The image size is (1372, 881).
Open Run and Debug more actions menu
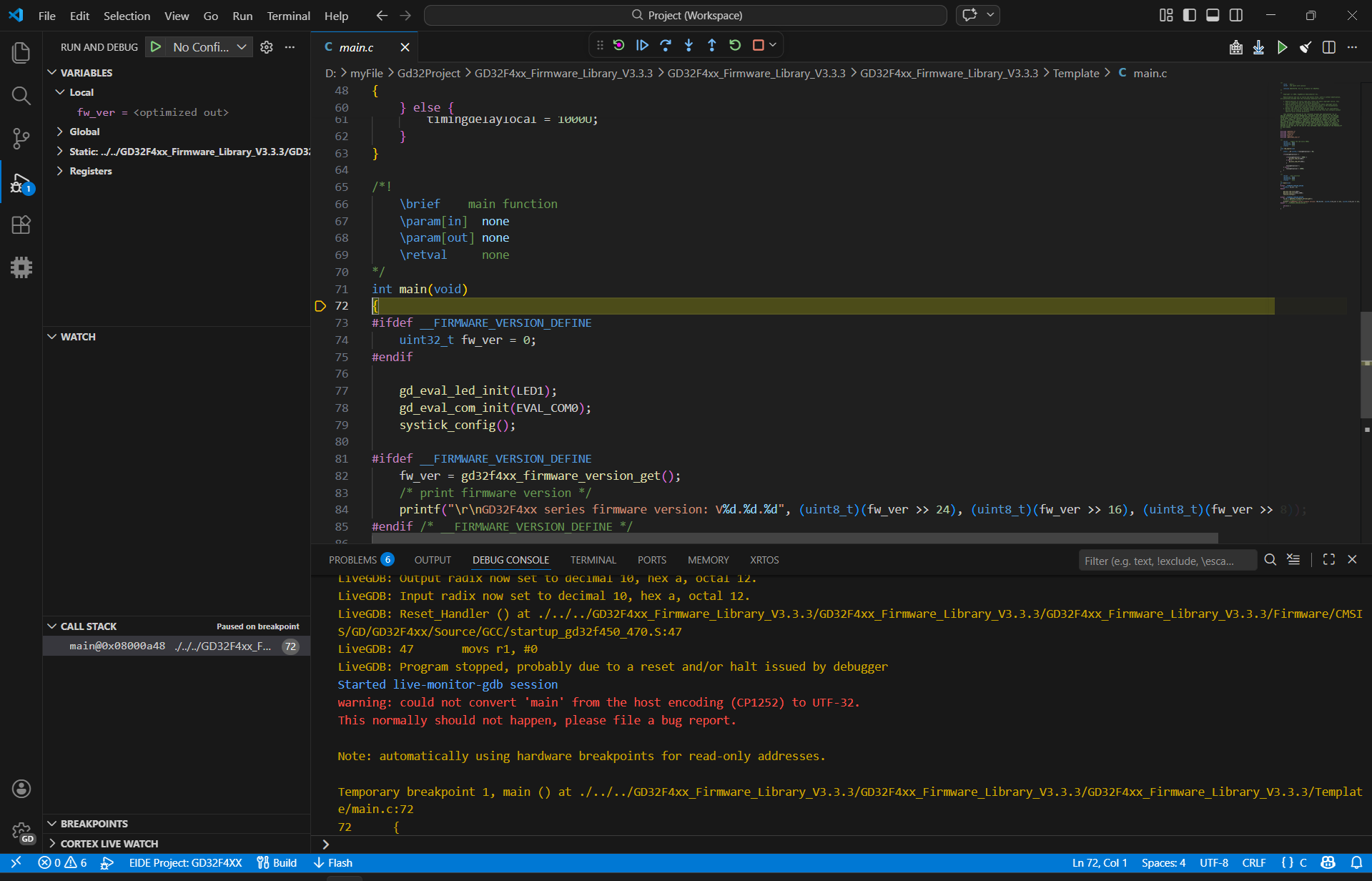pos(290,47)
